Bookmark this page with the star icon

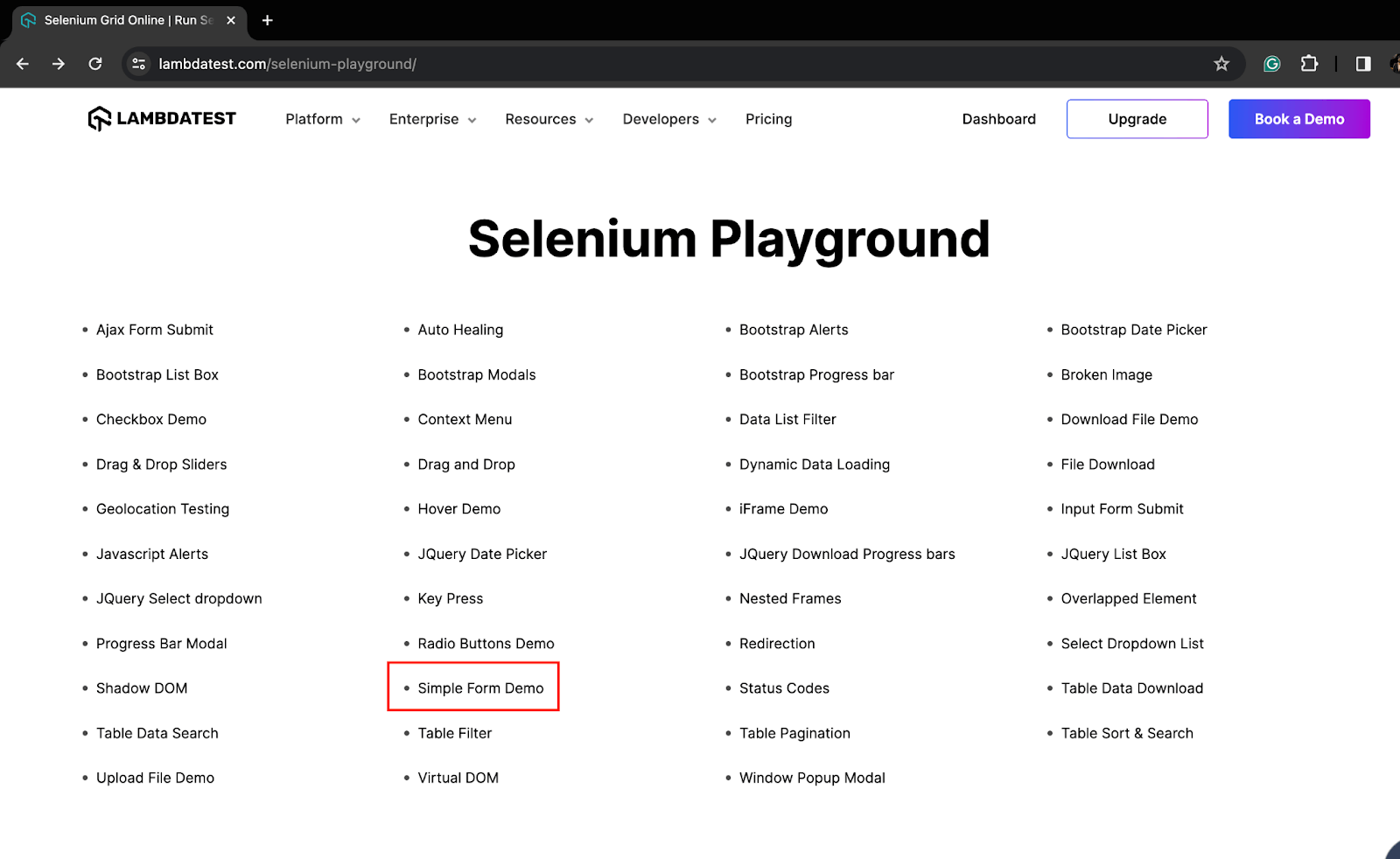click(1221, 64)
